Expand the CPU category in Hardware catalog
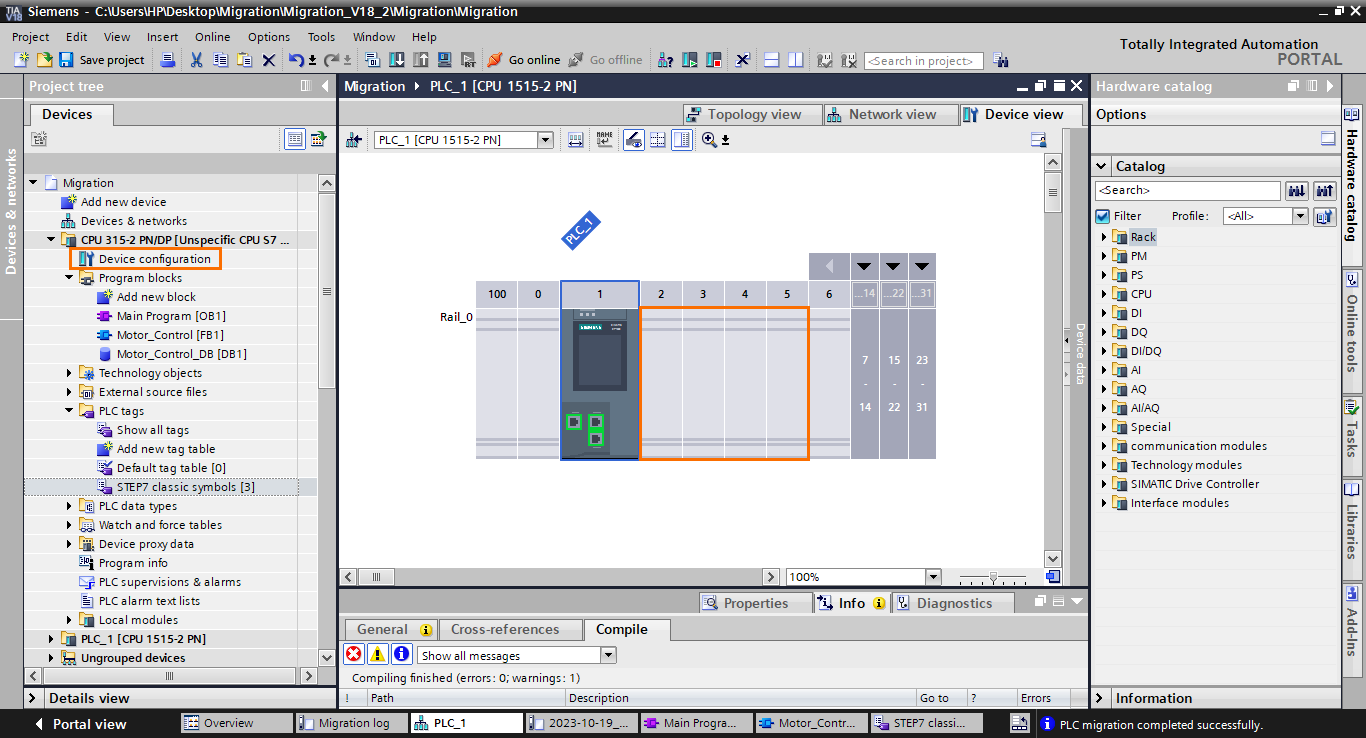Screen dimensions: 1366x738 1105,293
